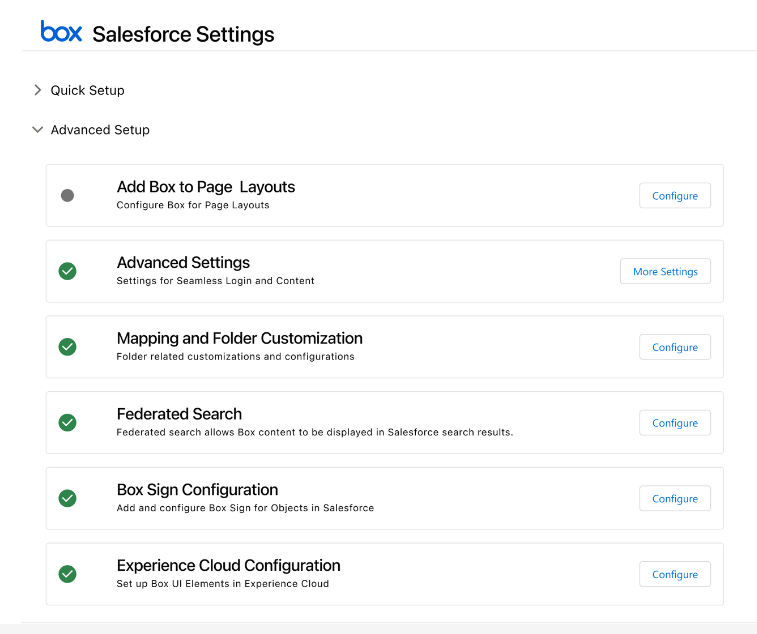The image size is (757, 634).
Task: Configure Box Sign Configuration
Action: 675,498
